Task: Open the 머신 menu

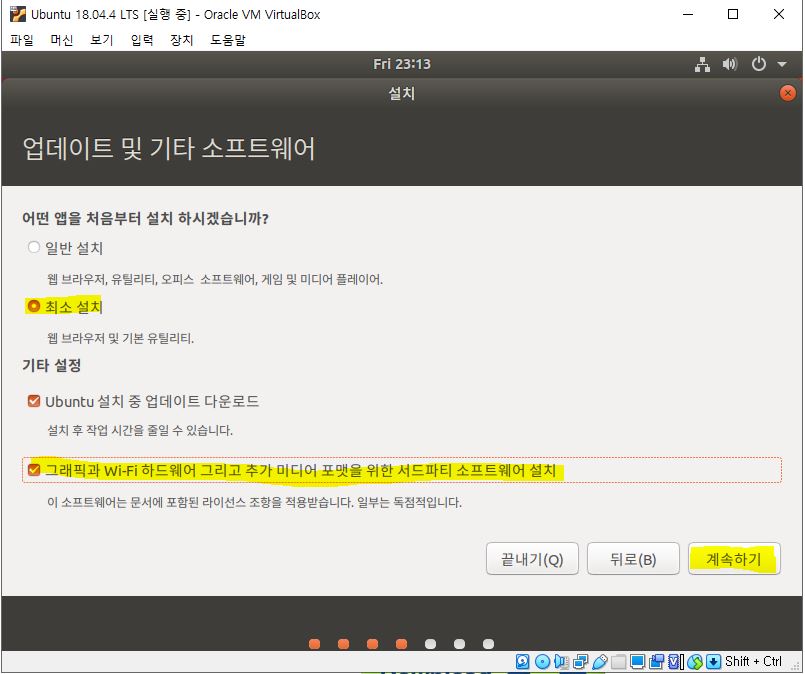Action: [x=62, y=40]
